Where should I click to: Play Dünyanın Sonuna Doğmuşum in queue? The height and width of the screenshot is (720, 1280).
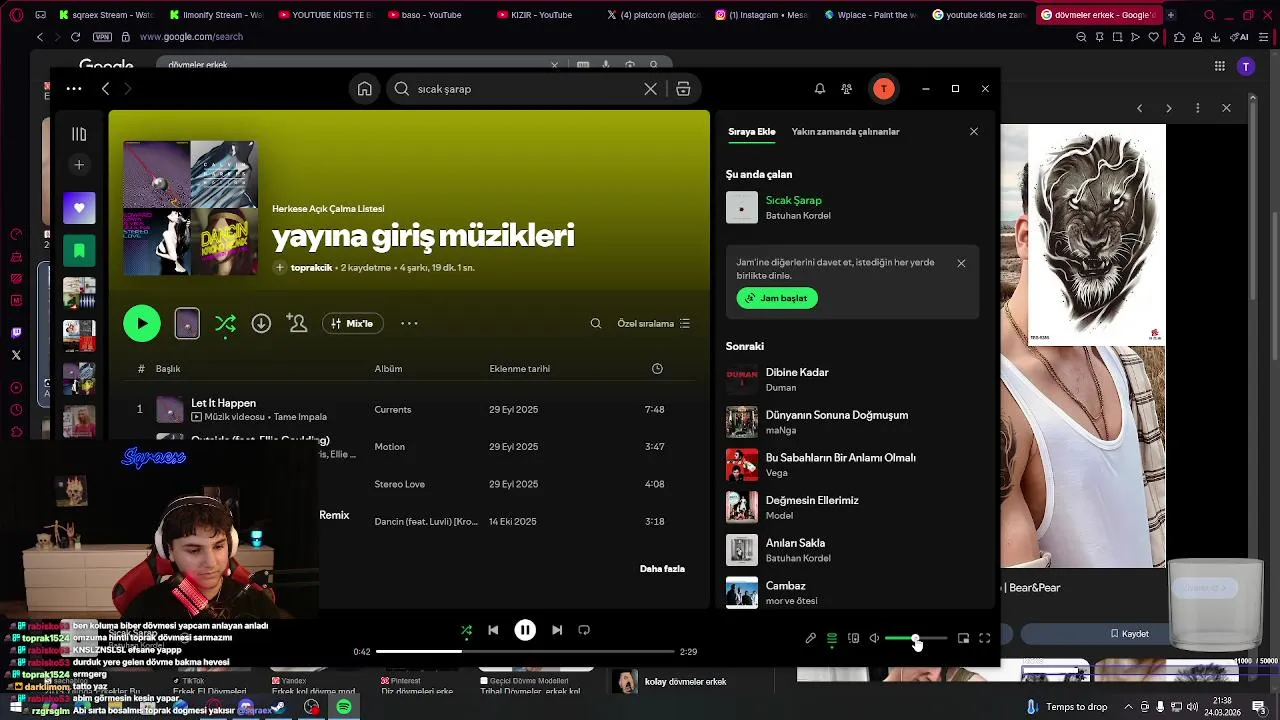(x=852, y=422)
